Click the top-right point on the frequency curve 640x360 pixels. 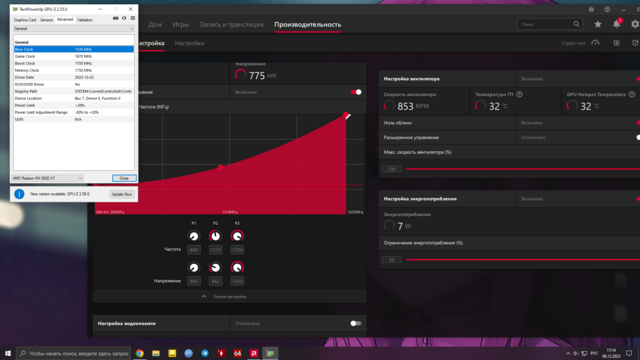(346, 114)
